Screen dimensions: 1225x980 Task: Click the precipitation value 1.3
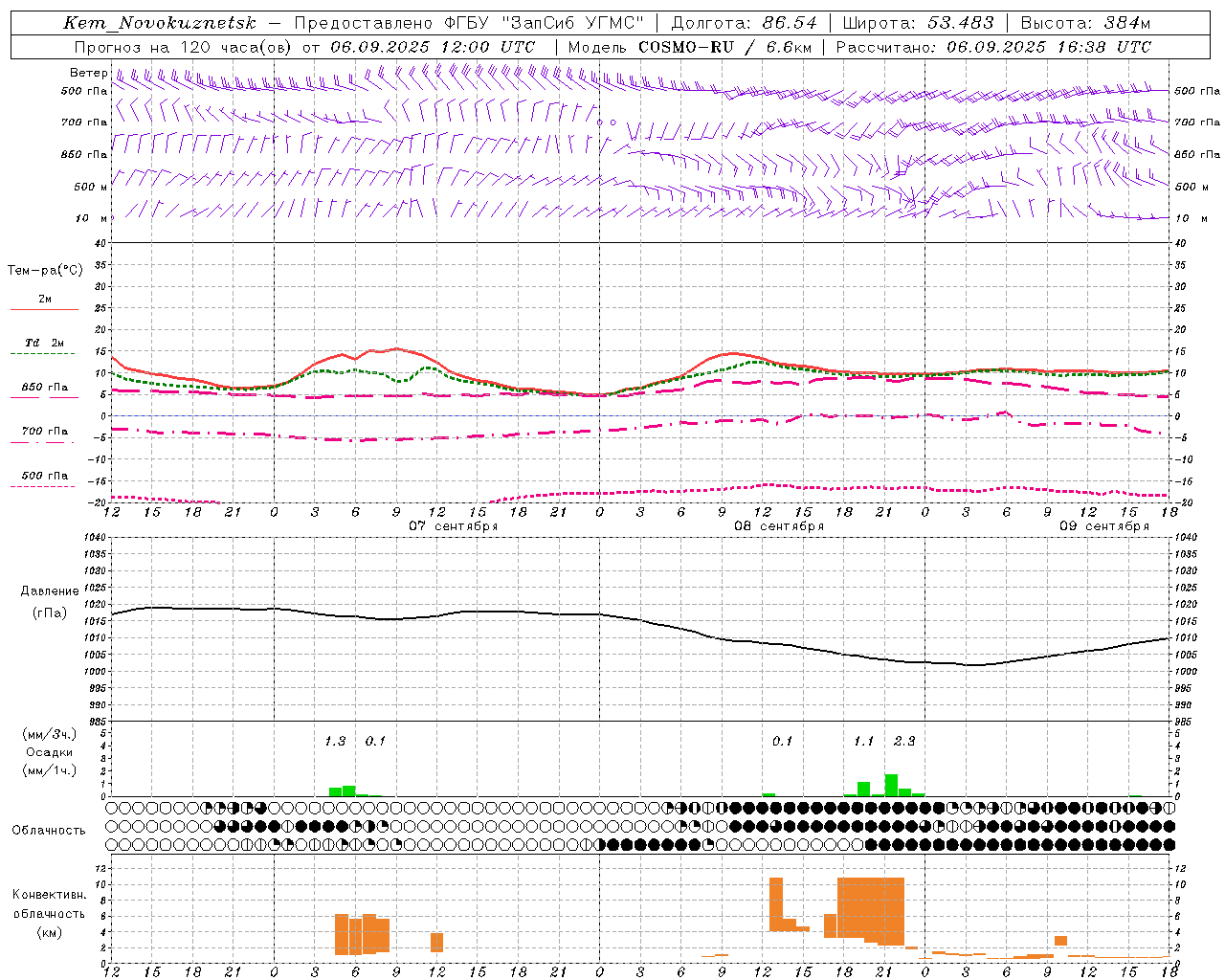point(335,741)
